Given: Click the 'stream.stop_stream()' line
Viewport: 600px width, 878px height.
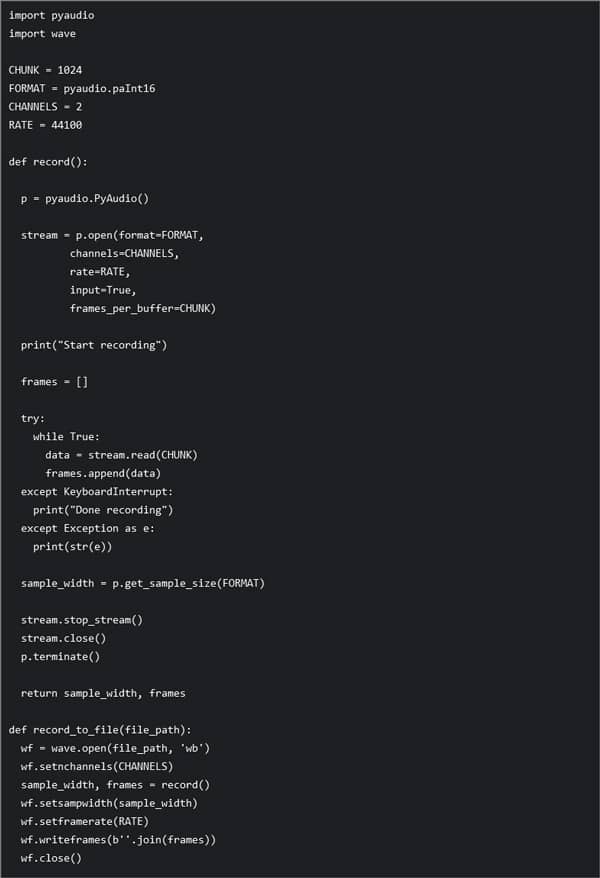Looking at the screenshot, I should pos(82,620).
